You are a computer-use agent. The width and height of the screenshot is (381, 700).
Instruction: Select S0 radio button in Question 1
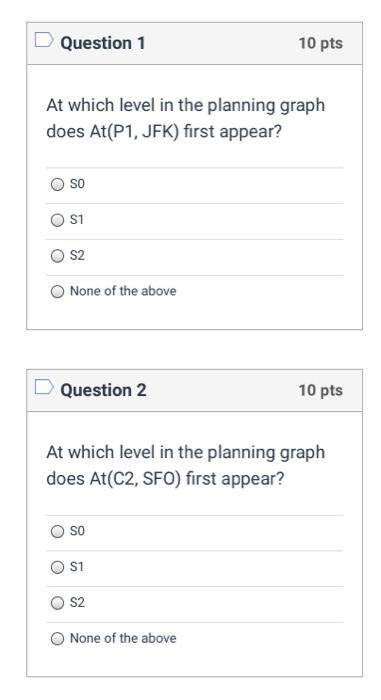click(x=57, y=184)
